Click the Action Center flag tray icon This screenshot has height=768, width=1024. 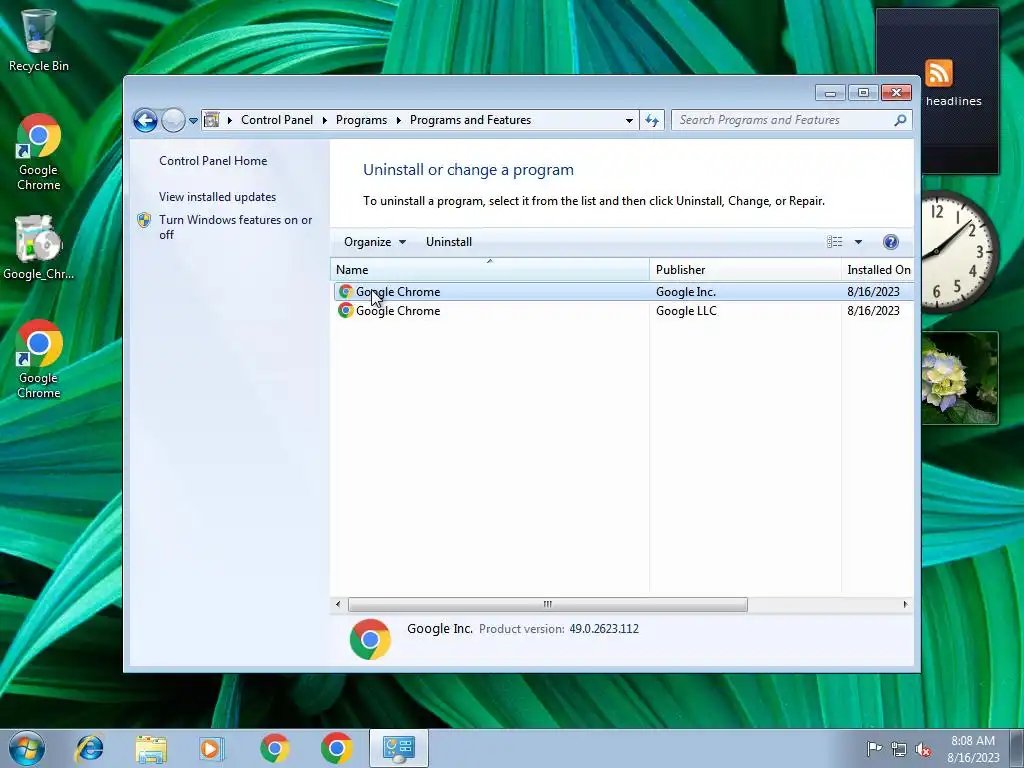click(874, 749)
